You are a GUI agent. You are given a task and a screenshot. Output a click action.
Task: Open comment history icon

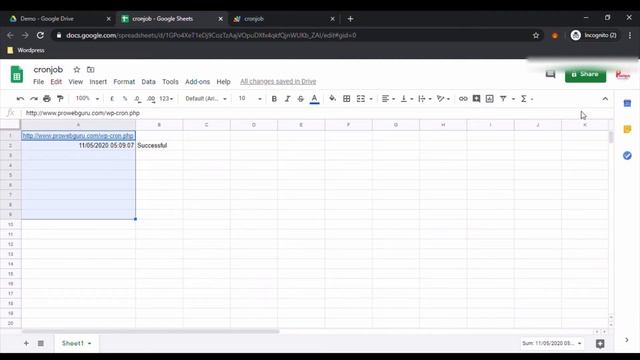(x=550, y=74)
